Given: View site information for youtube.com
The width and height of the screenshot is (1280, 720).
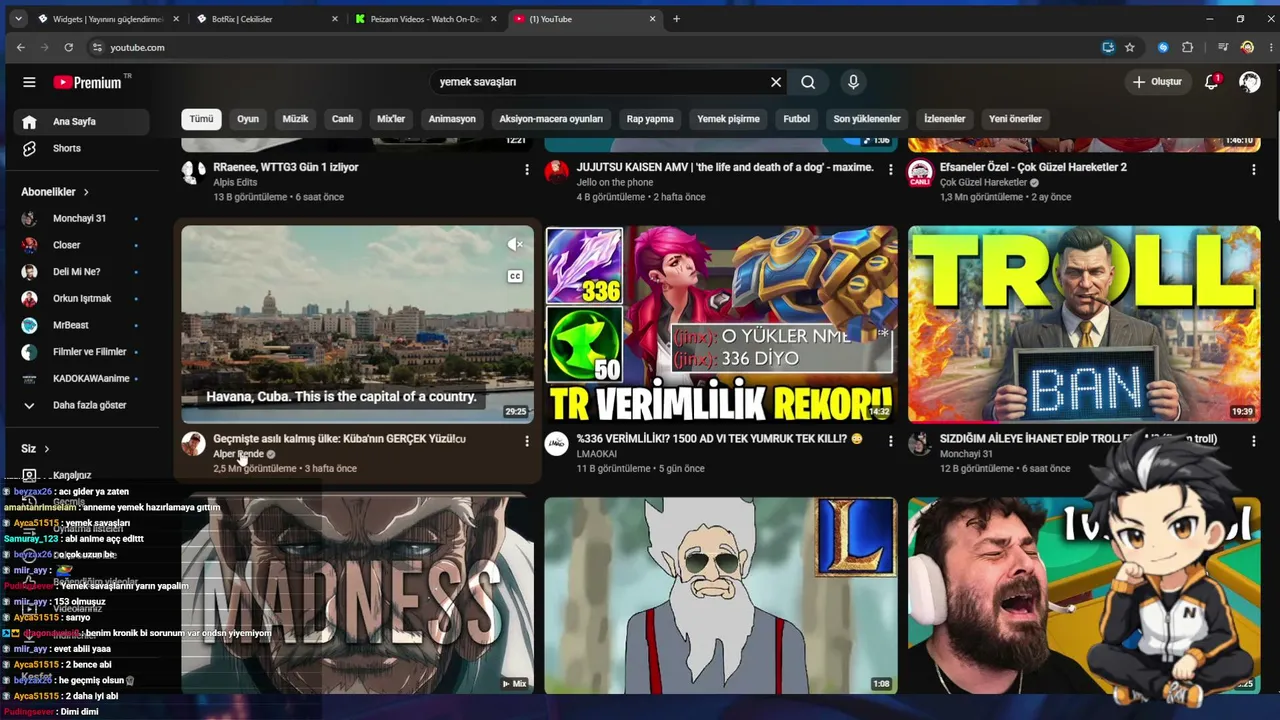Looking at the screenshot, I should pyautogui.click(x=97, y=47).
